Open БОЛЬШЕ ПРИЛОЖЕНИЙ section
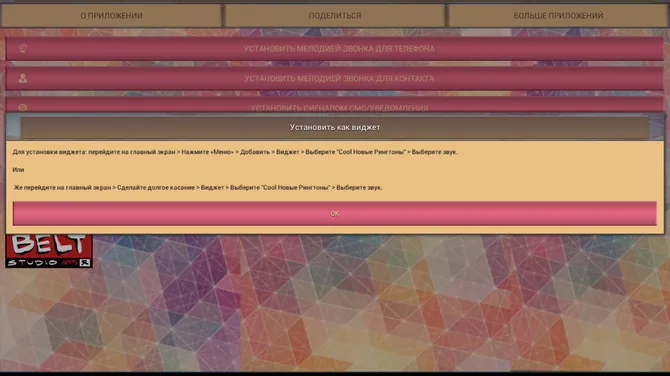Viewport: 670px width, 376px height. [558, 16]
